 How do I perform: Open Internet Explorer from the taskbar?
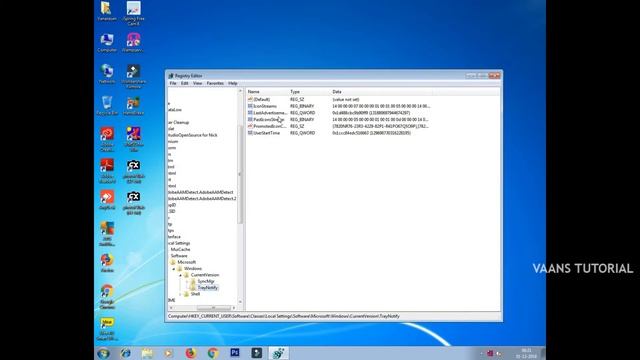126,353
